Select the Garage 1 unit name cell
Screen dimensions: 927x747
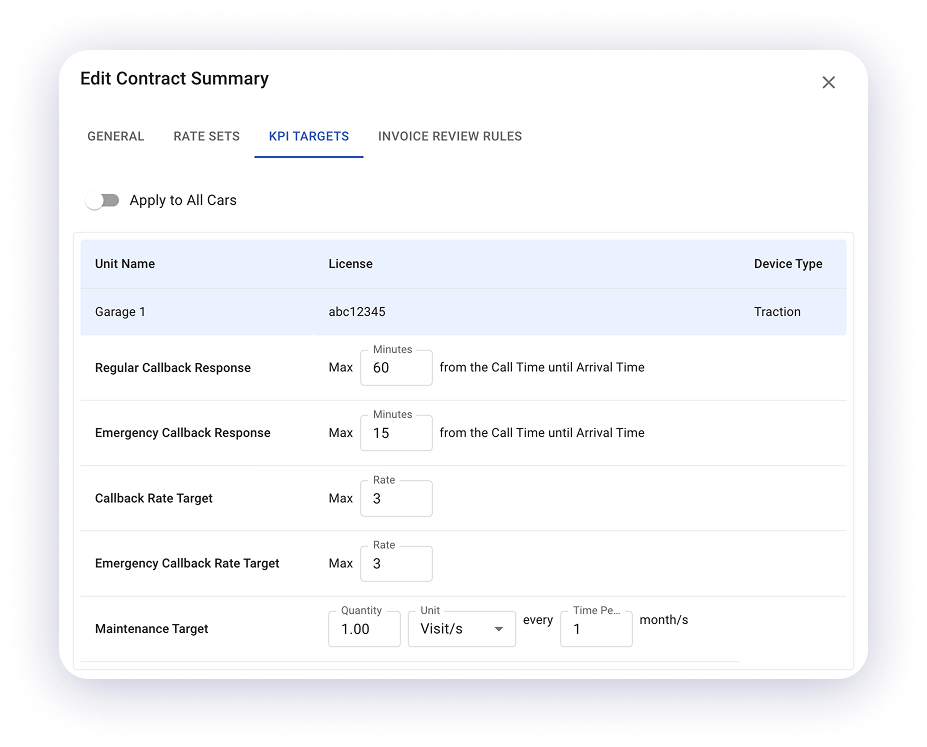coord(120,312)
